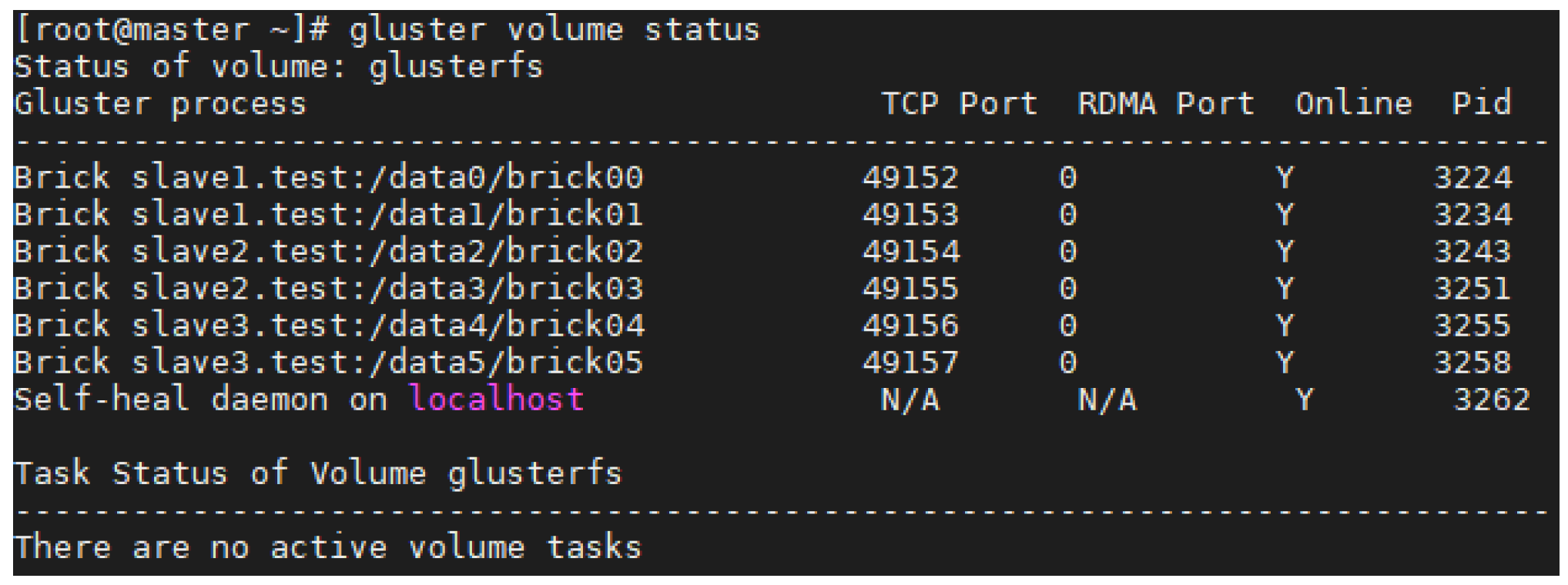Click TCP port value 49152
Image resolution: width=1568 pixels, height=585 pixels.
coord(910,178)
